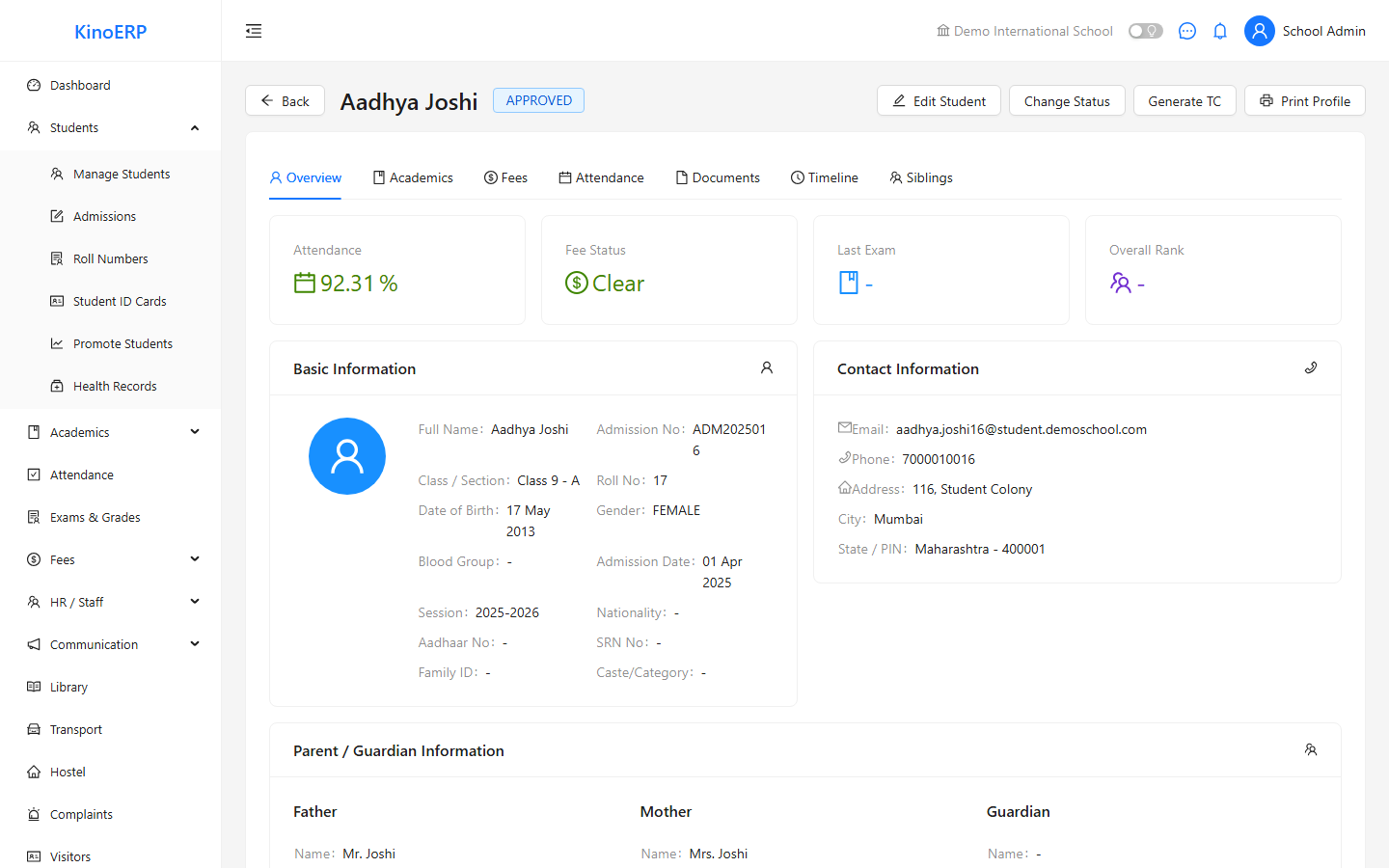Open Complaints in the sidebar
Viewport: 1389px width, 868px height.
(x=110, y=814)
